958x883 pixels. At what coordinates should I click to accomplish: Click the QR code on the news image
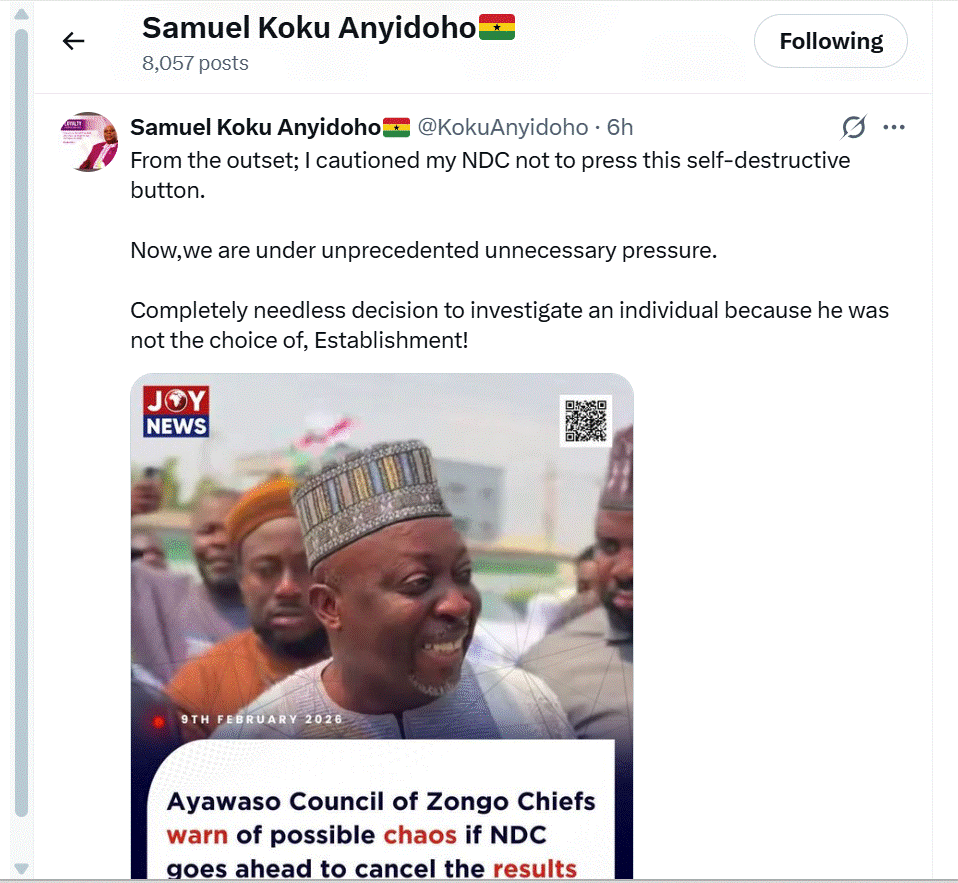click(586, 420)
